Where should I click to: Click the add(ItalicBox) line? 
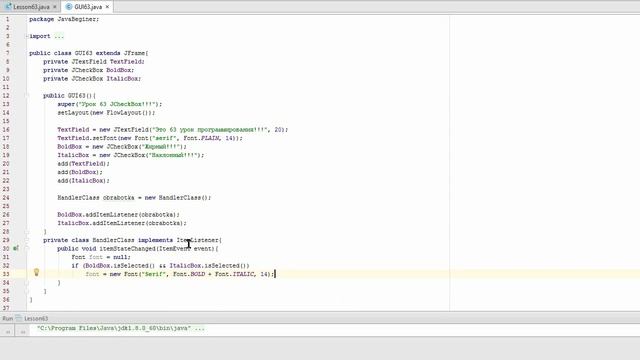coord(84,181)
